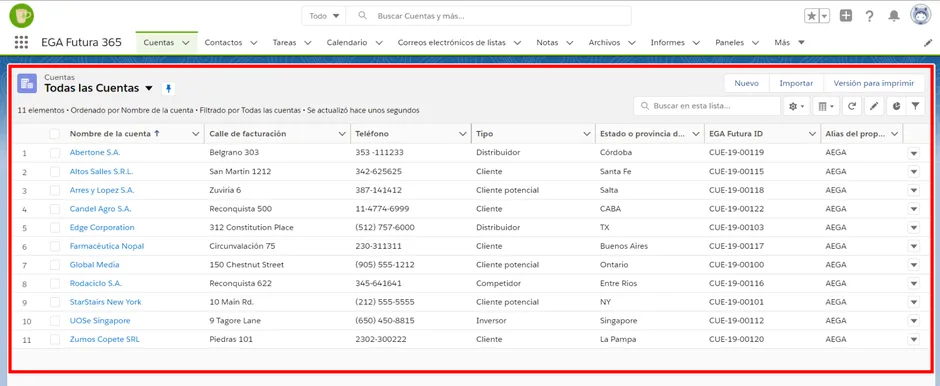Show the charts panel icon
The height and width of the screenshot is (386, 940).
[896, 106]
